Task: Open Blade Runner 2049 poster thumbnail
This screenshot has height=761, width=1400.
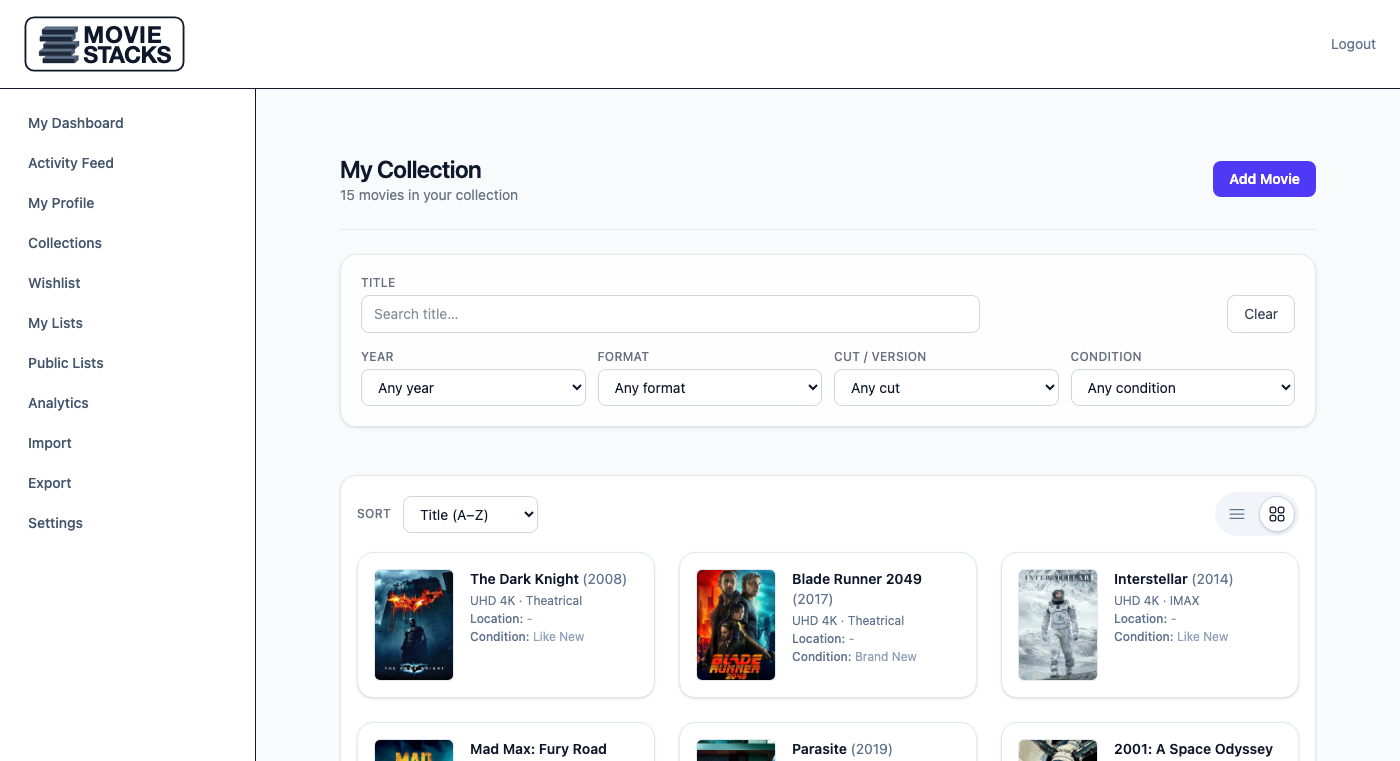Action: click(x=736, y=625)
